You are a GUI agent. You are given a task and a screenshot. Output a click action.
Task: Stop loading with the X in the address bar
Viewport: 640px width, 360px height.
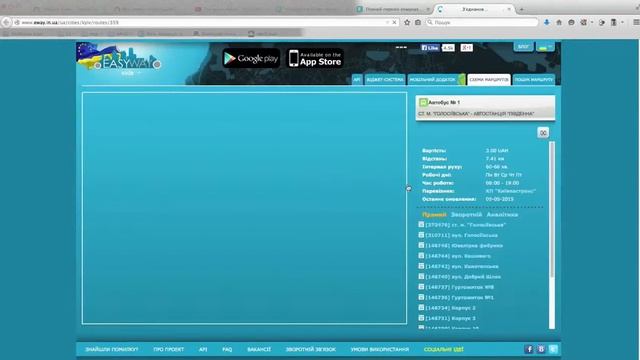point(394,22)
